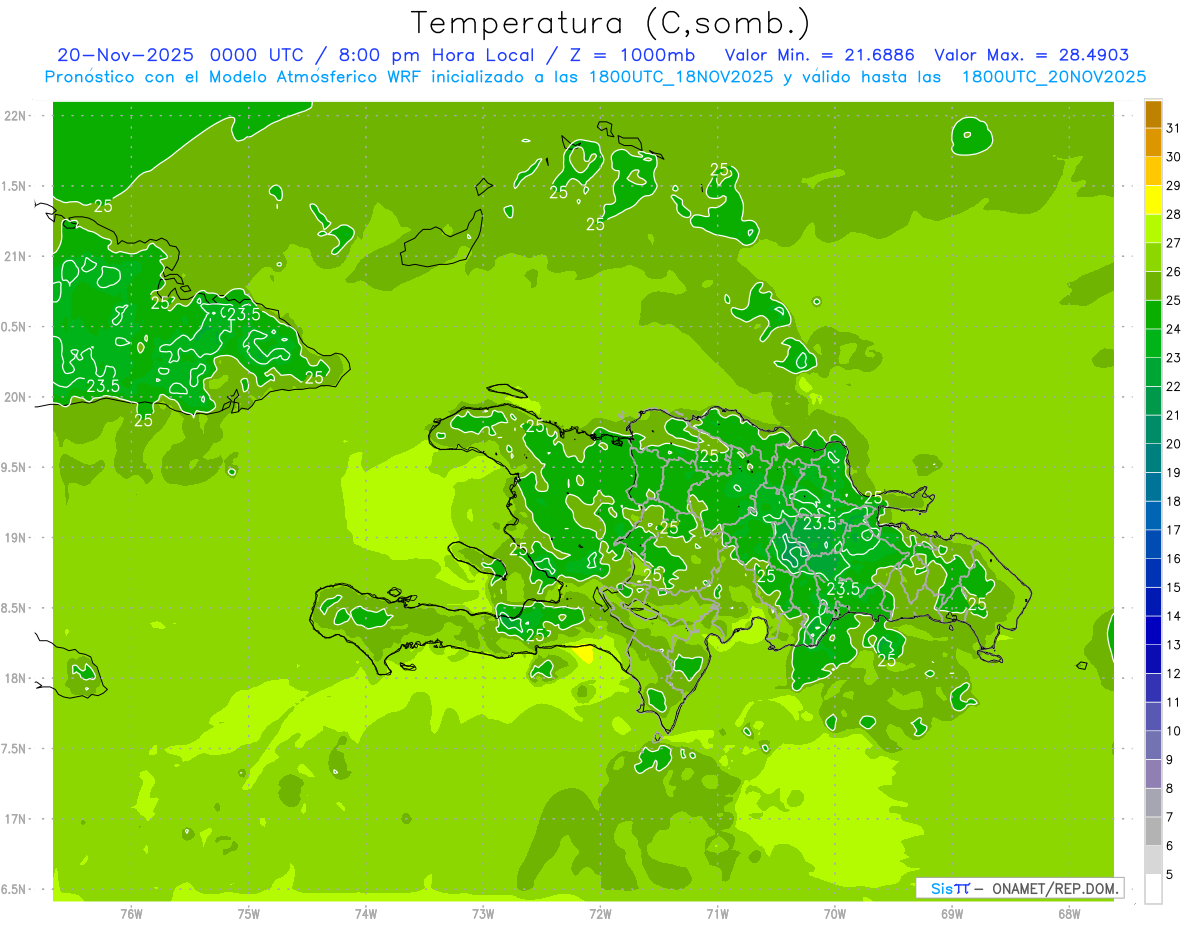Screen dimensions: 1200x927
Task: Click the "ONAMET/REP.DOM." credit label
Action: (x=1055, y=888)
